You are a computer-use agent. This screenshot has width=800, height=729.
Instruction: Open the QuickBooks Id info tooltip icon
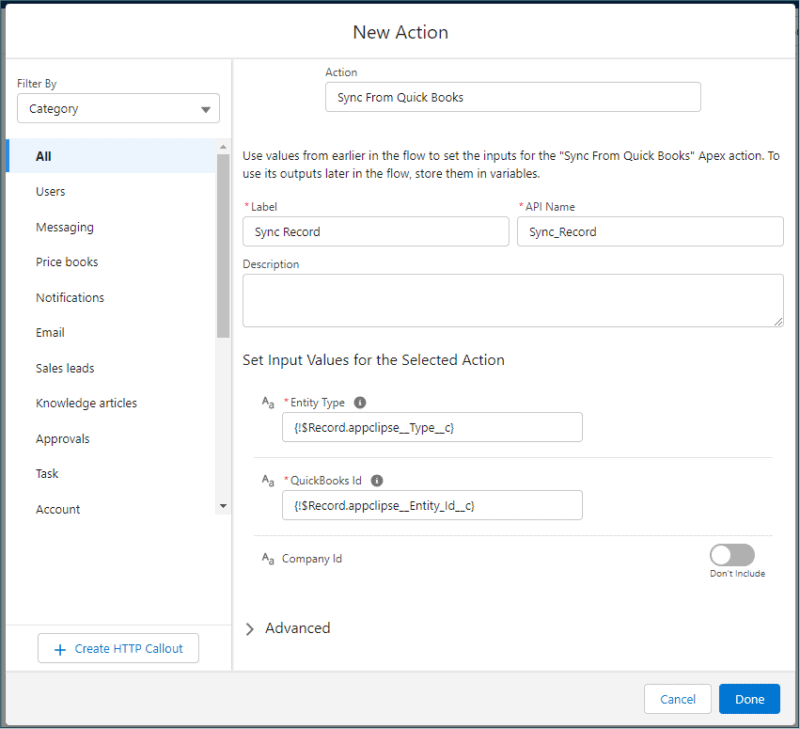[377, 480]
